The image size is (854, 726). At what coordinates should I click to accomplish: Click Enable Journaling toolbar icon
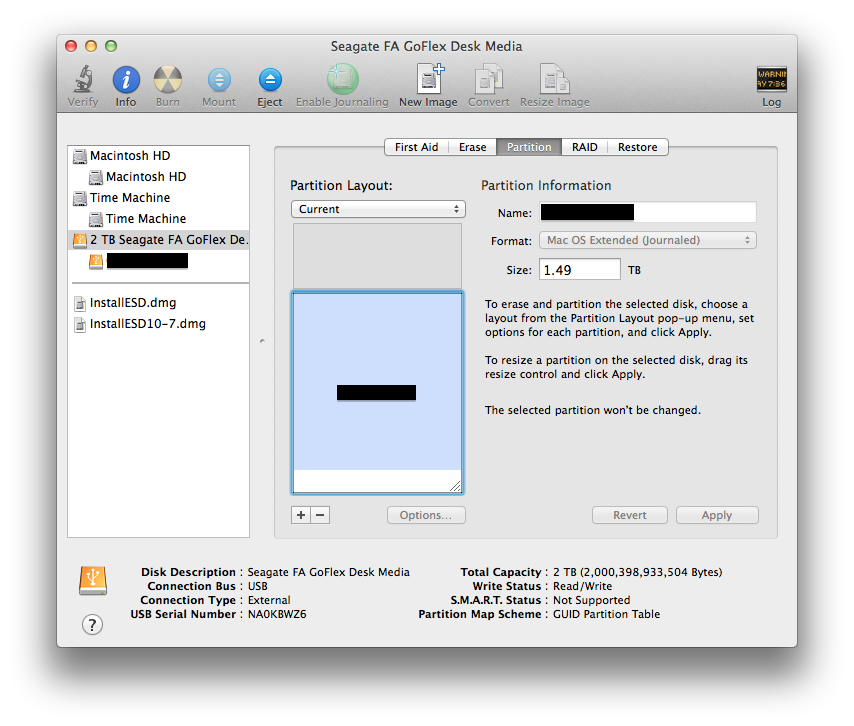(x=343, y=79)
